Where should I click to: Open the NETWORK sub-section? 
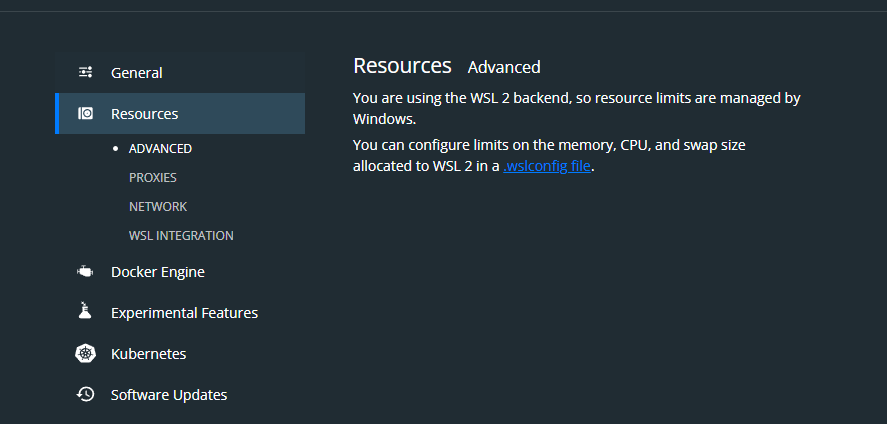[x=158, y=206]
